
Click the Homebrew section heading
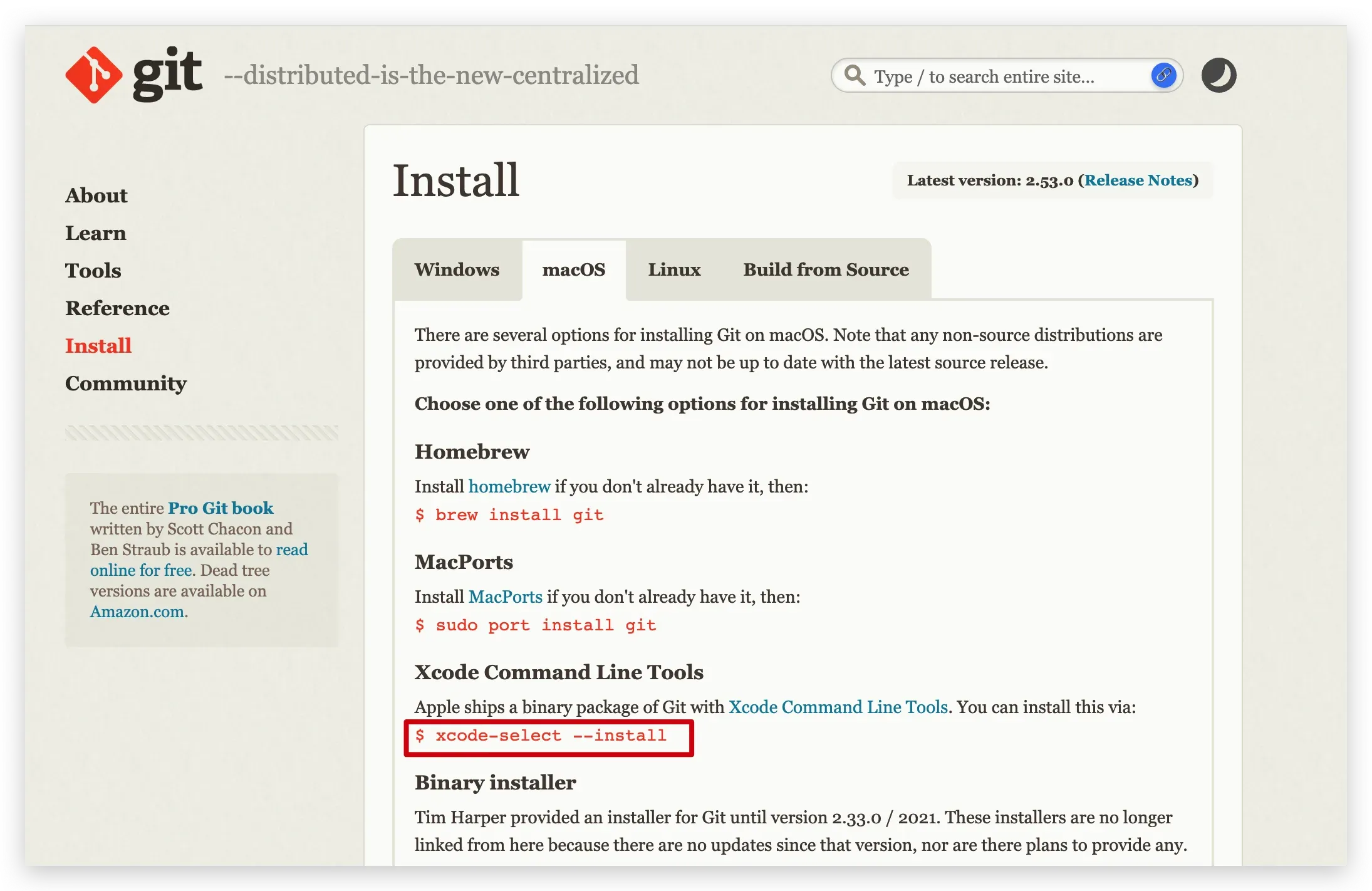pyautogui.click(x=472, y=452)
